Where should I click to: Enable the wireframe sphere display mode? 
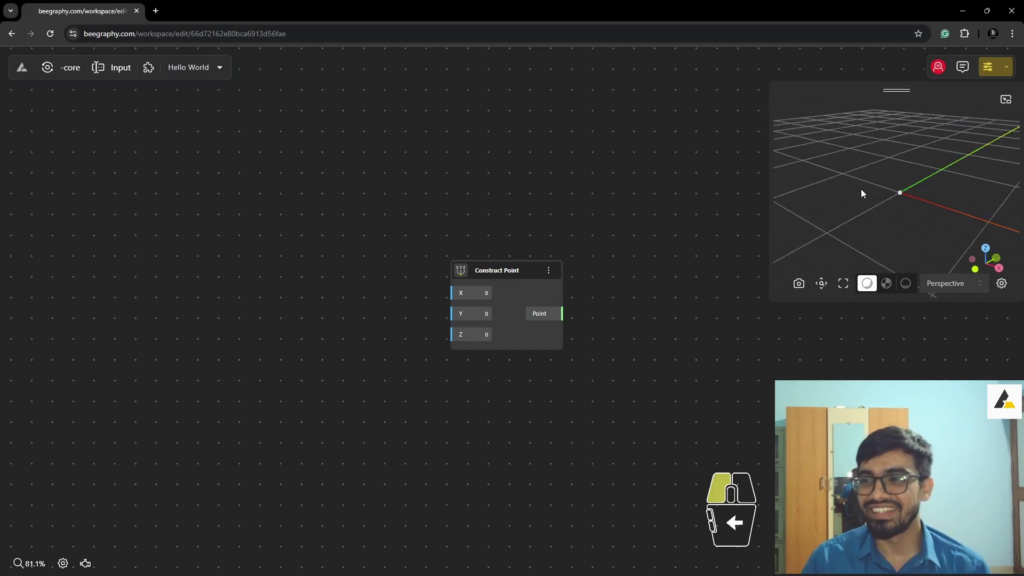click(x=905, y=283)
